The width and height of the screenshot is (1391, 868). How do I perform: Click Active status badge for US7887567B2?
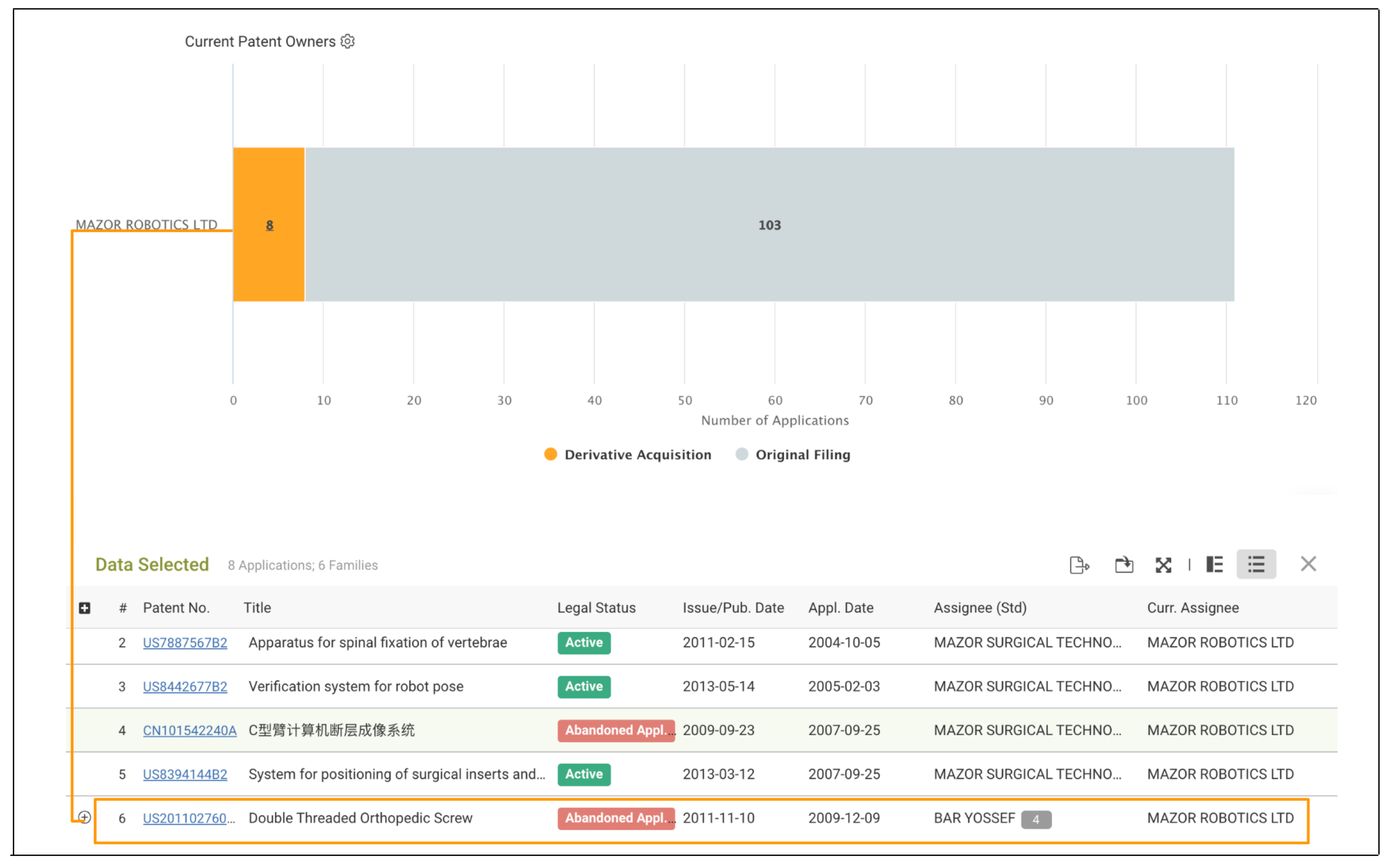click(584, 642)
